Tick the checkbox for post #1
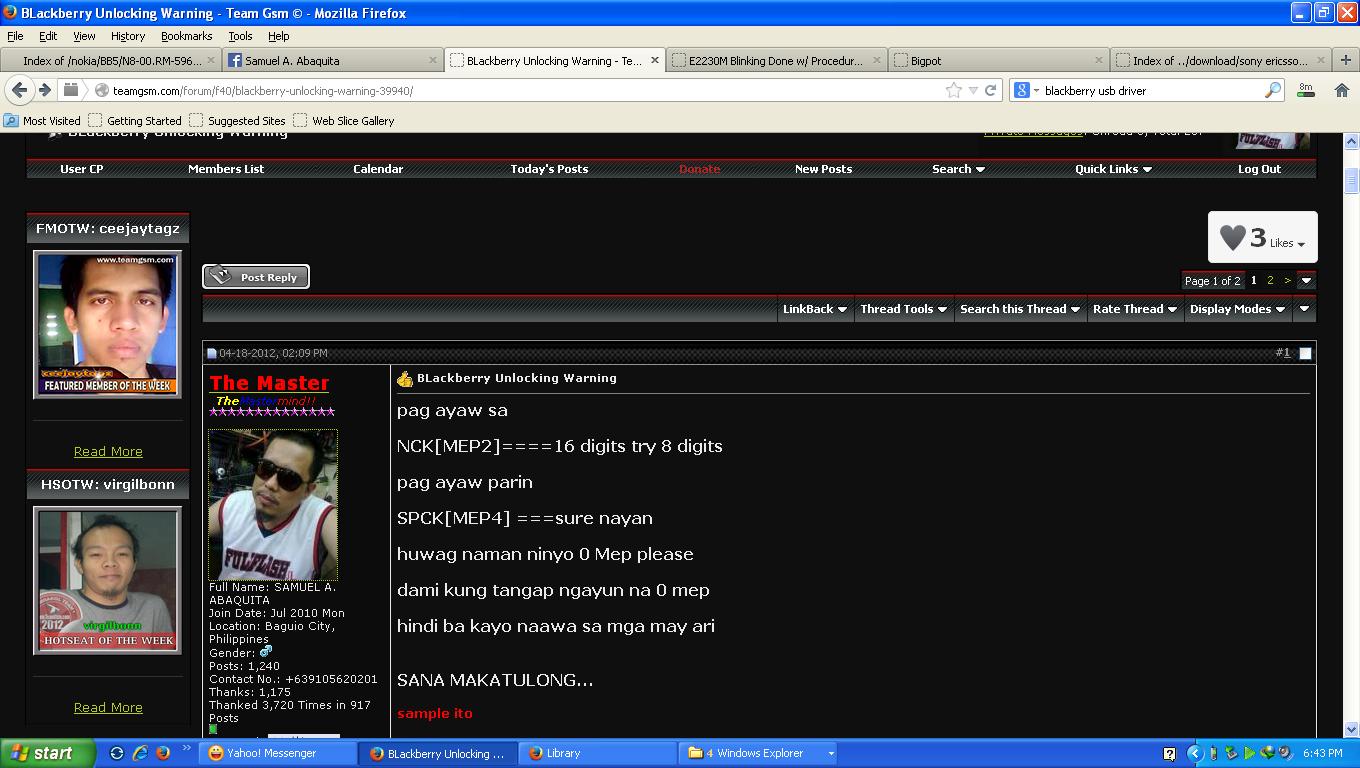The height and width of the screenshot is (768, 1360). 1305,353
